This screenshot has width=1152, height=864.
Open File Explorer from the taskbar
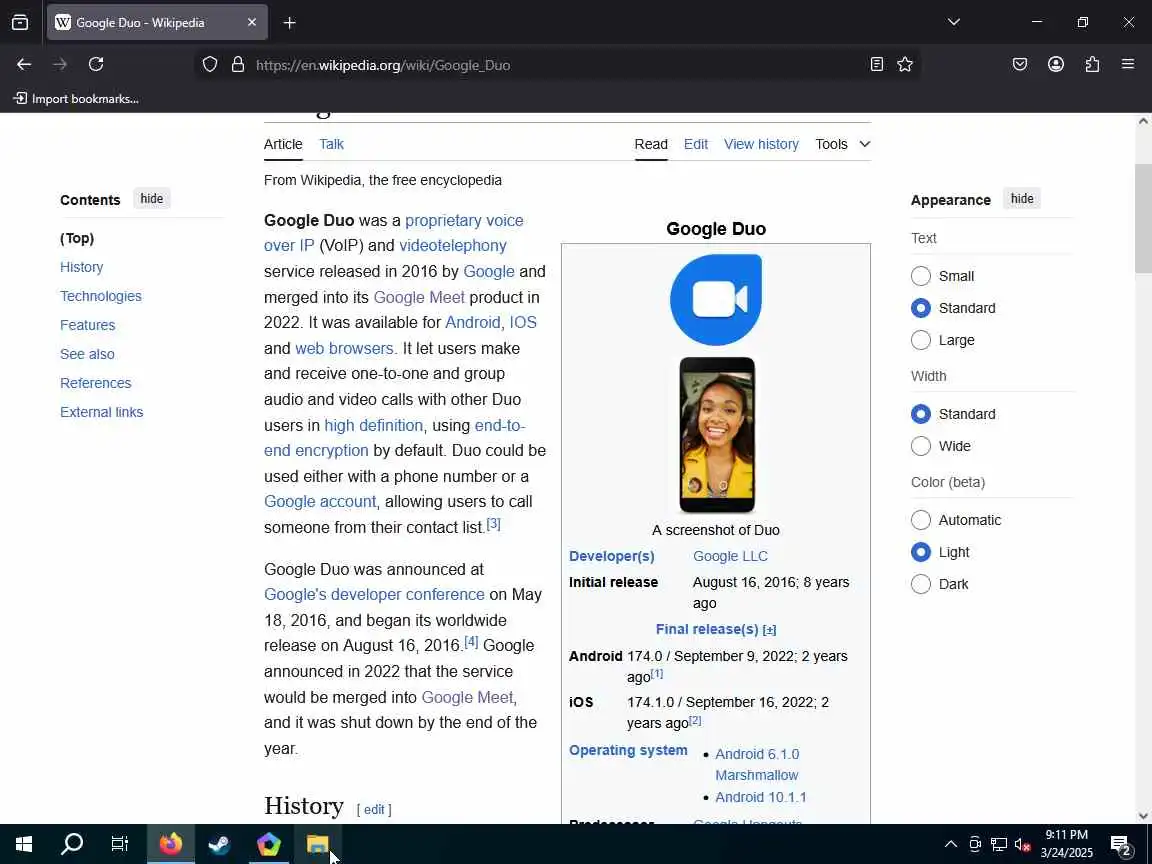(317, 844)
